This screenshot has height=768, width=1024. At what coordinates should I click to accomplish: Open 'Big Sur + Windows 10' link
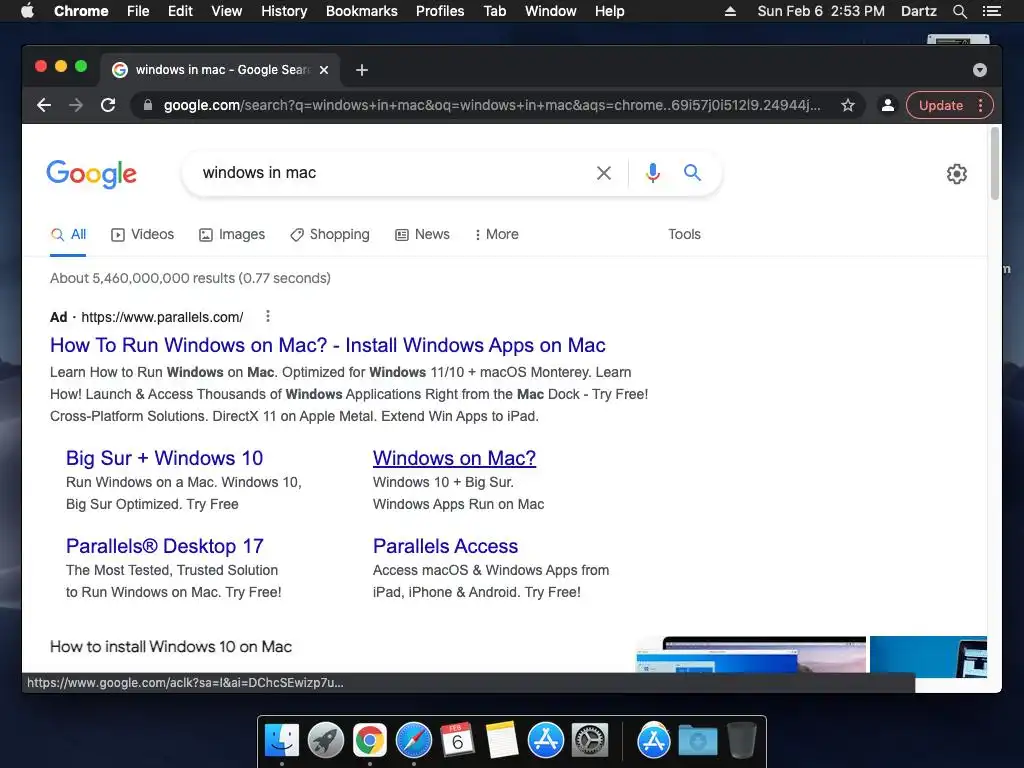165,458
